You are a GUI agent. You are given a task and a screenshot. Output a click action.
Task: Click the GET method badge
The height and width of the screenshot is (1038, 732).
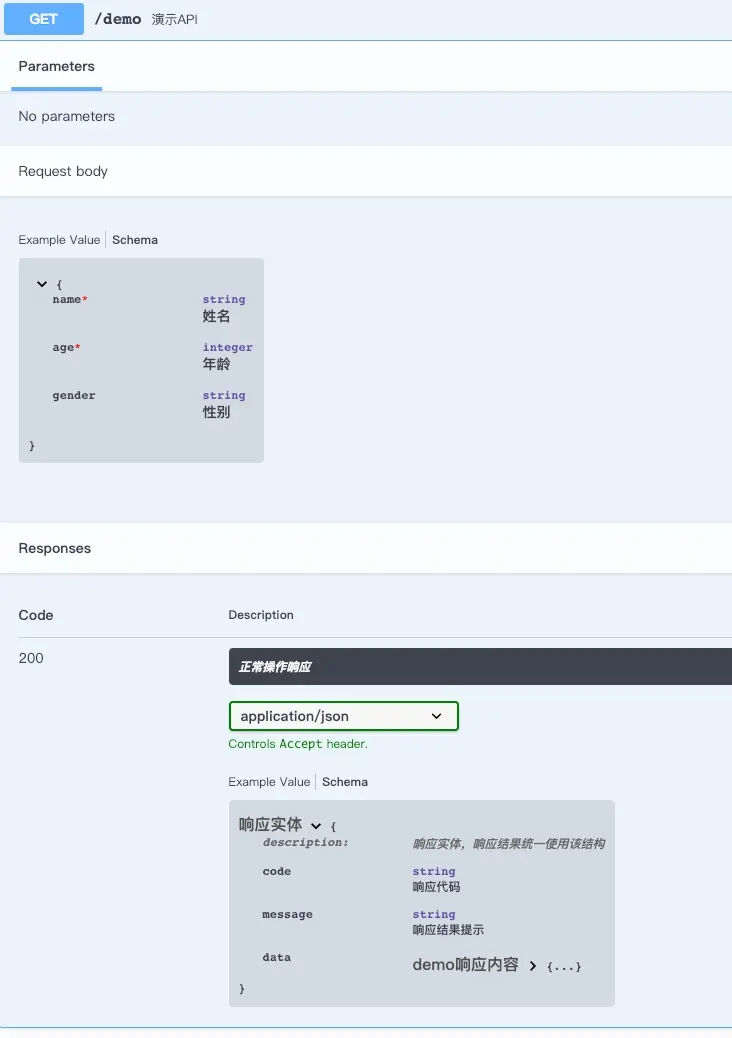[44, 19]
